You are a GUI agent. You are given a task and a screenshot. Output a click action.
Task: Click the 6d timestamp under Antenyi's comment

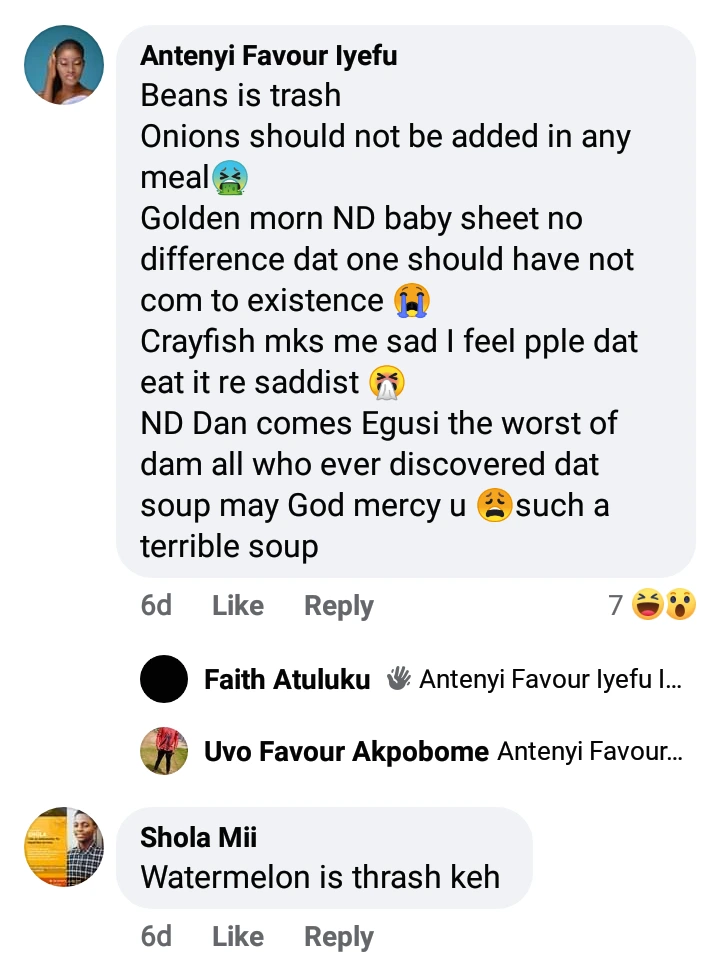point(156,605)
